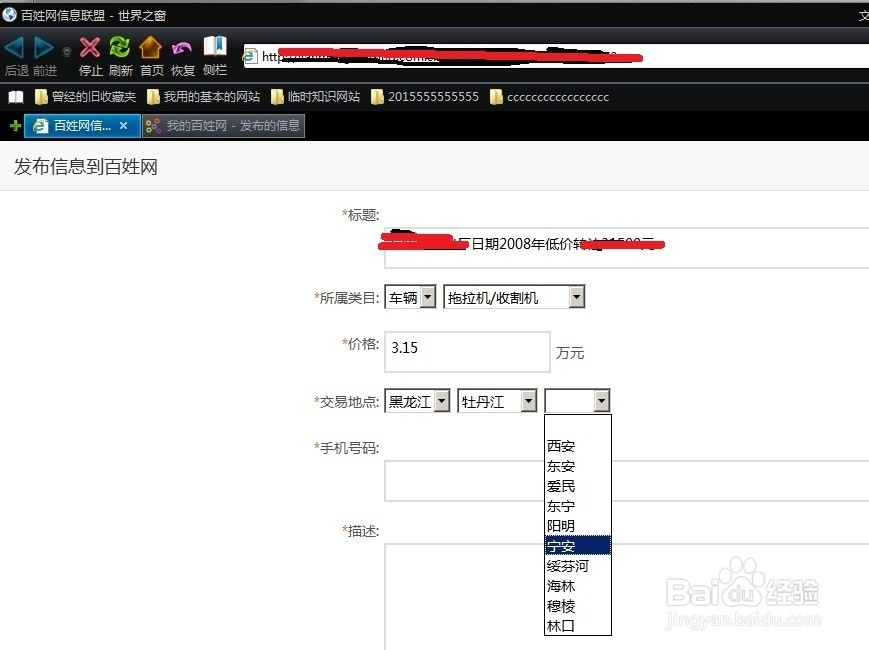The image size is (869, 650).
Task: Click the empty district dropdown arrow
Action: (x=601, y=401)
